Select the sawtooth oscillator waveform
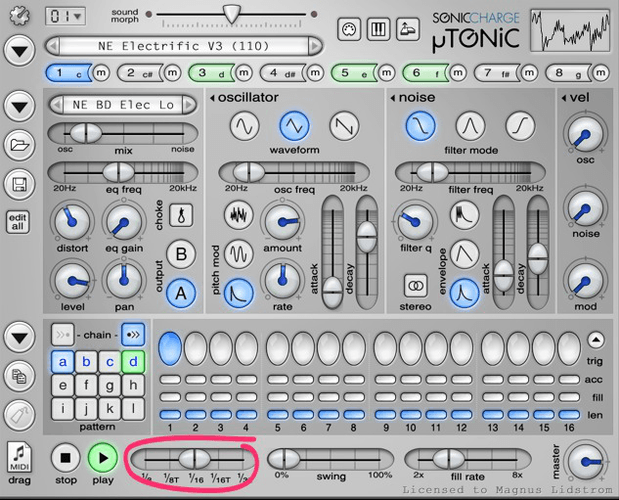 point(344,126)
